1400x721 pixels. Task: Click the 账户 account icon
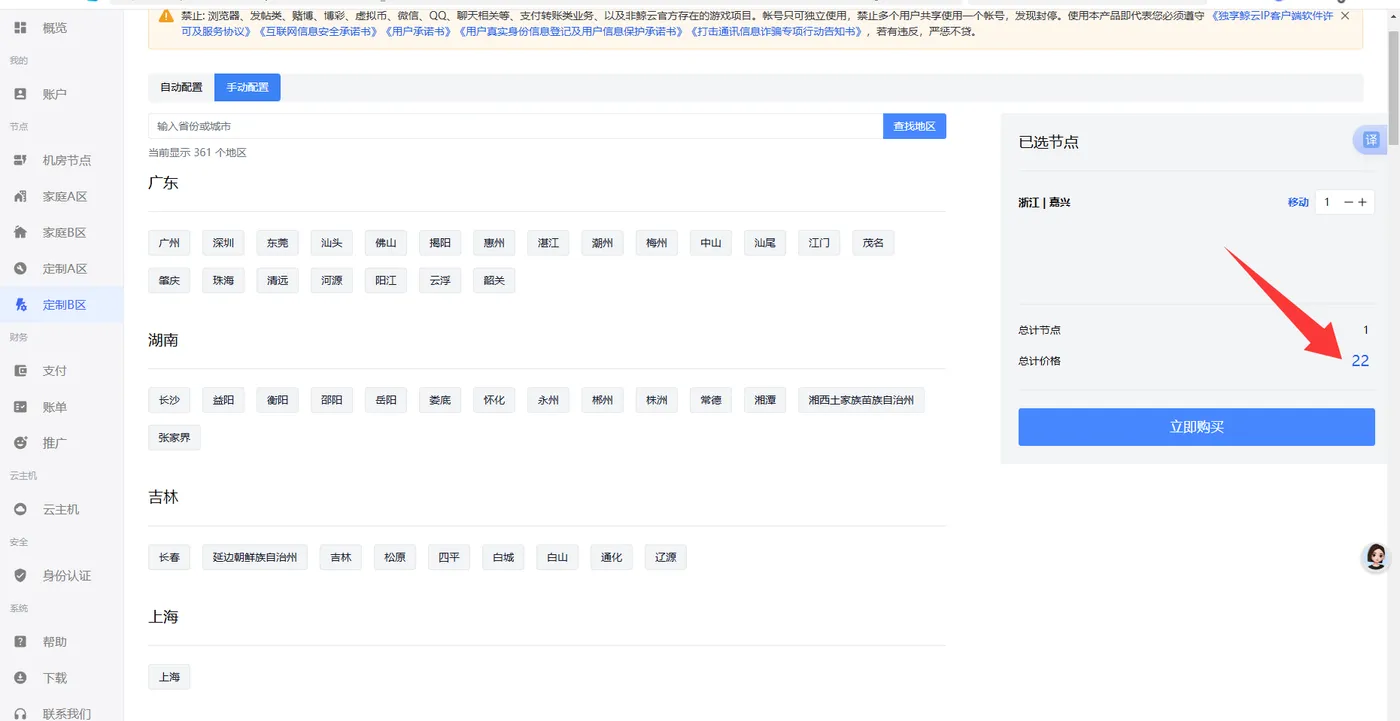coord(20,94)
